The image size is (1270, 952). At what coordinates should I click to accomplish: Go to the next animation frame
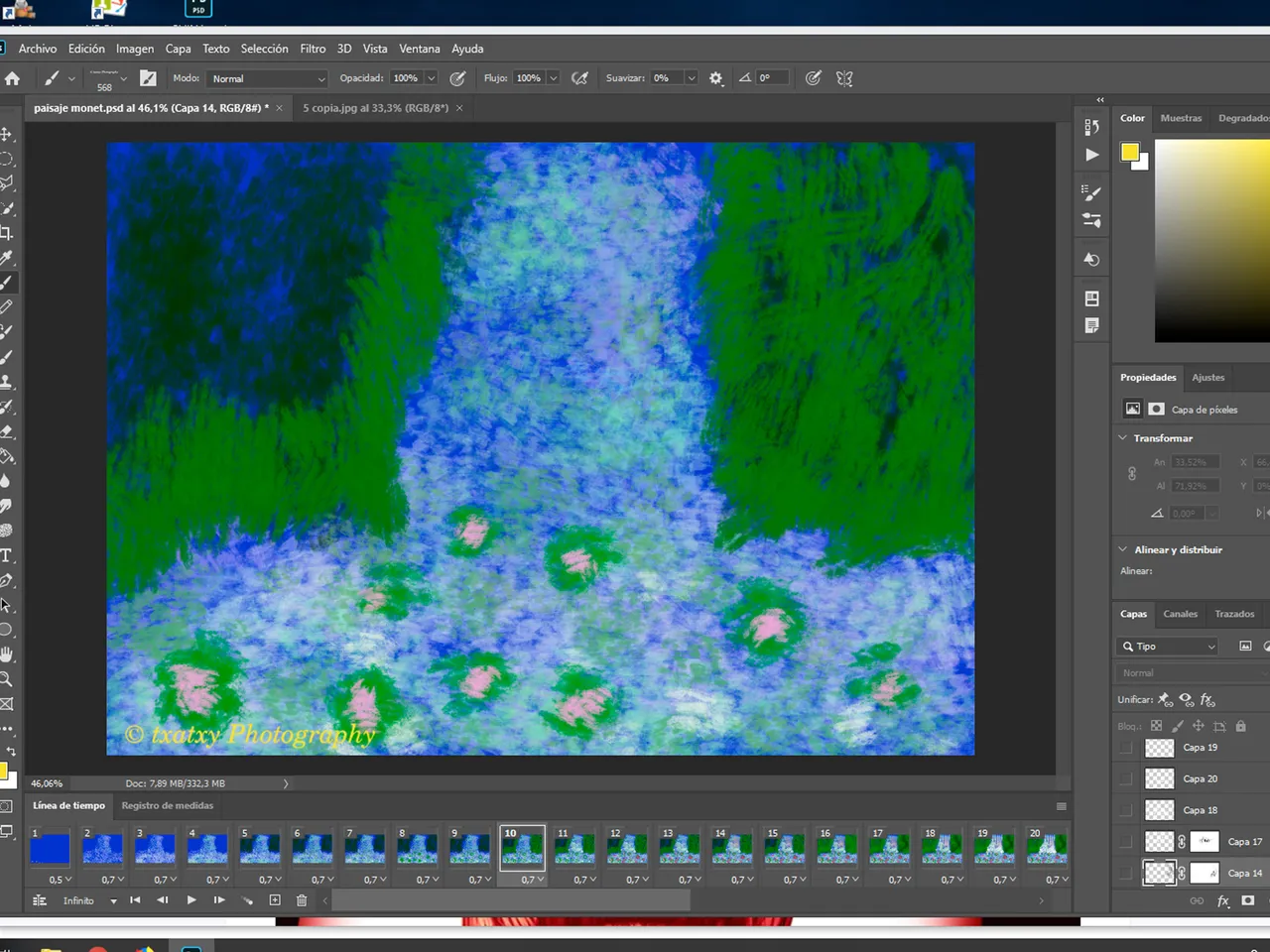(219, 900)
